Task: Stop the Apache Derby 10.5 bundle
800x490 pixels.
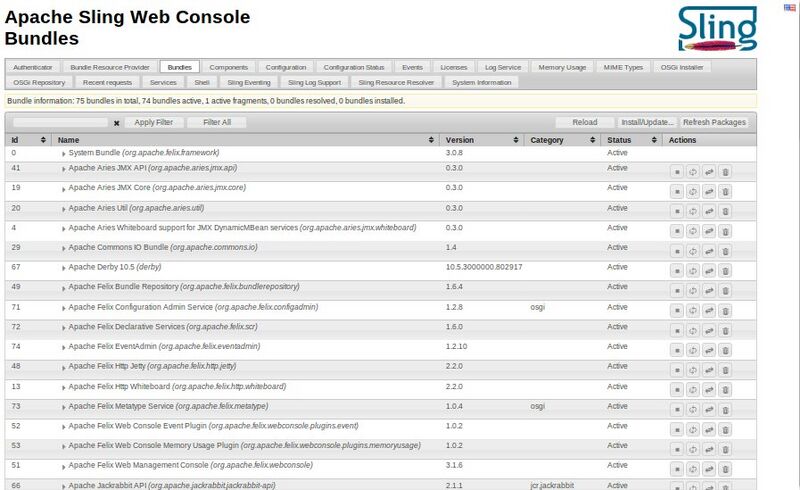Action: 677,270
